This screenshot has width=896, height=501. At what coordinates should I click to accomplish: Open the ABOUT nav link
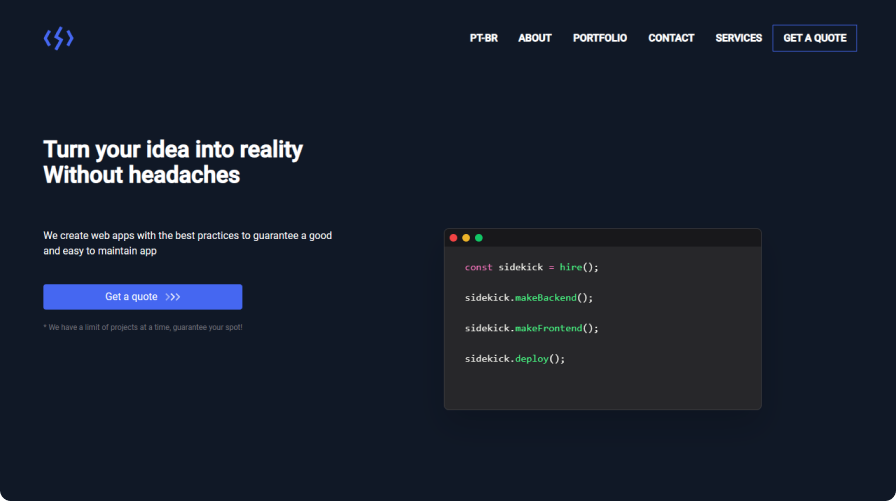click(535, 38)
